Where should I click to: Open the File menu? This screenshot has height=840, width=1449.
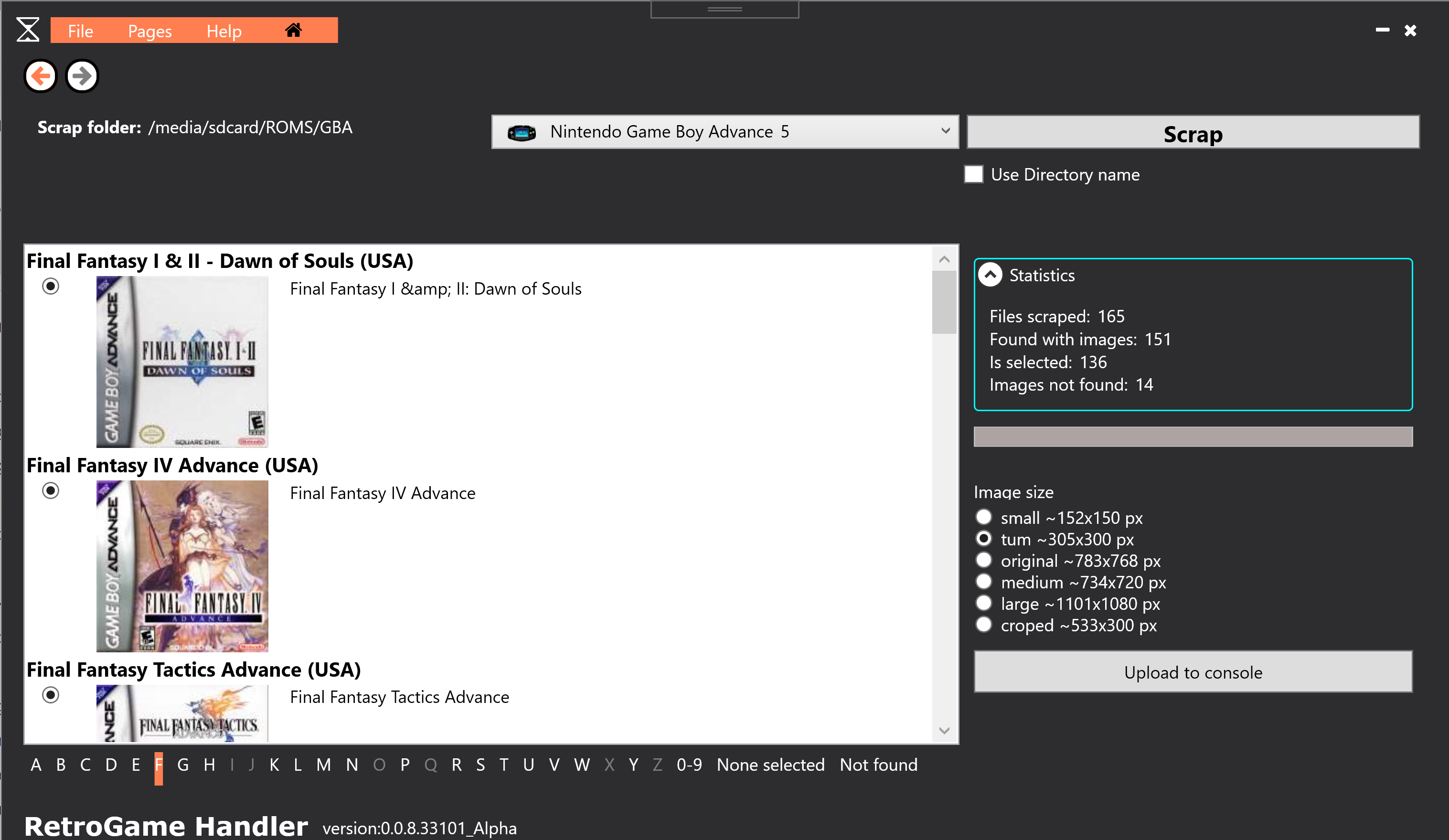pos(80,31)
